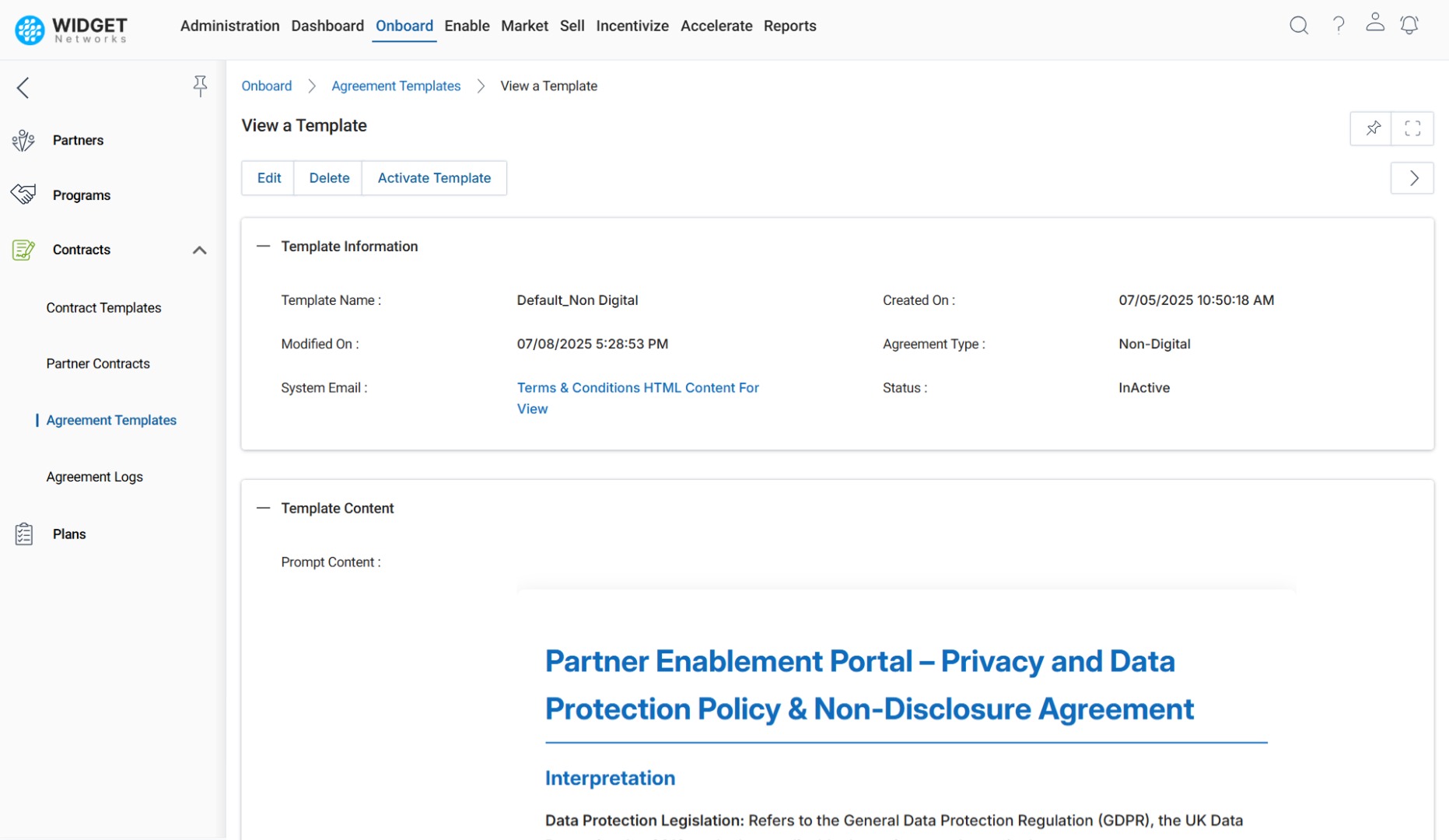Collapse the Template Content section
Image resolution: width=1449 pixels, height=840 pixels.
tap(262, 507)
